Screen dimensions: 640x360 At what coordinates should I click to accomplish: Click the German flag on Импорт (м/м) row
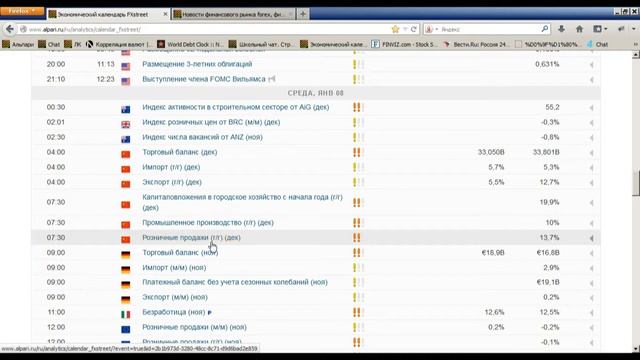(126, 270)
